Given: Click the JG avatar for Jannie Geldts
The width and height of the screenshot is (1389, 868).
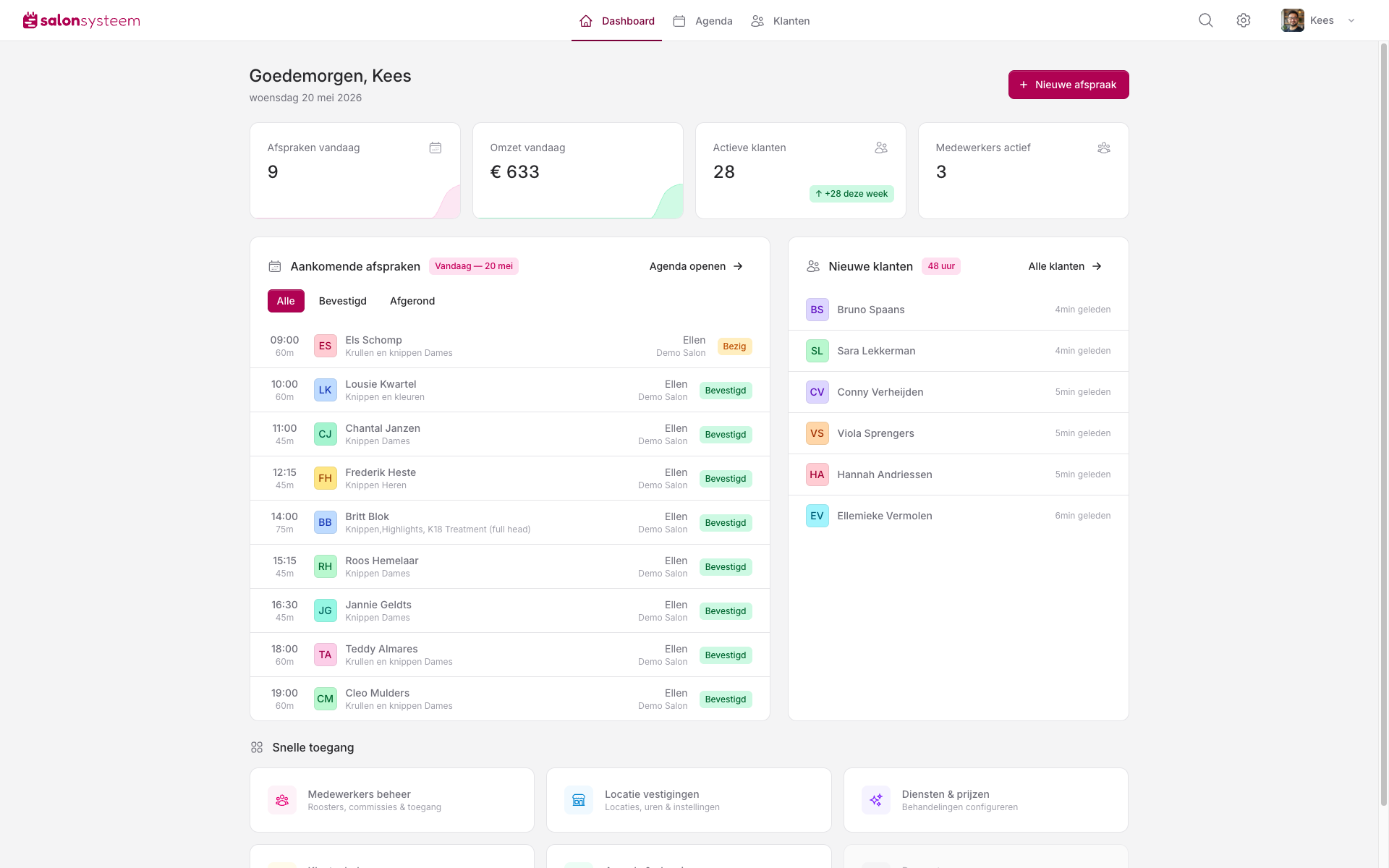Looking at the screenshot, I should [x=326, y=610].
